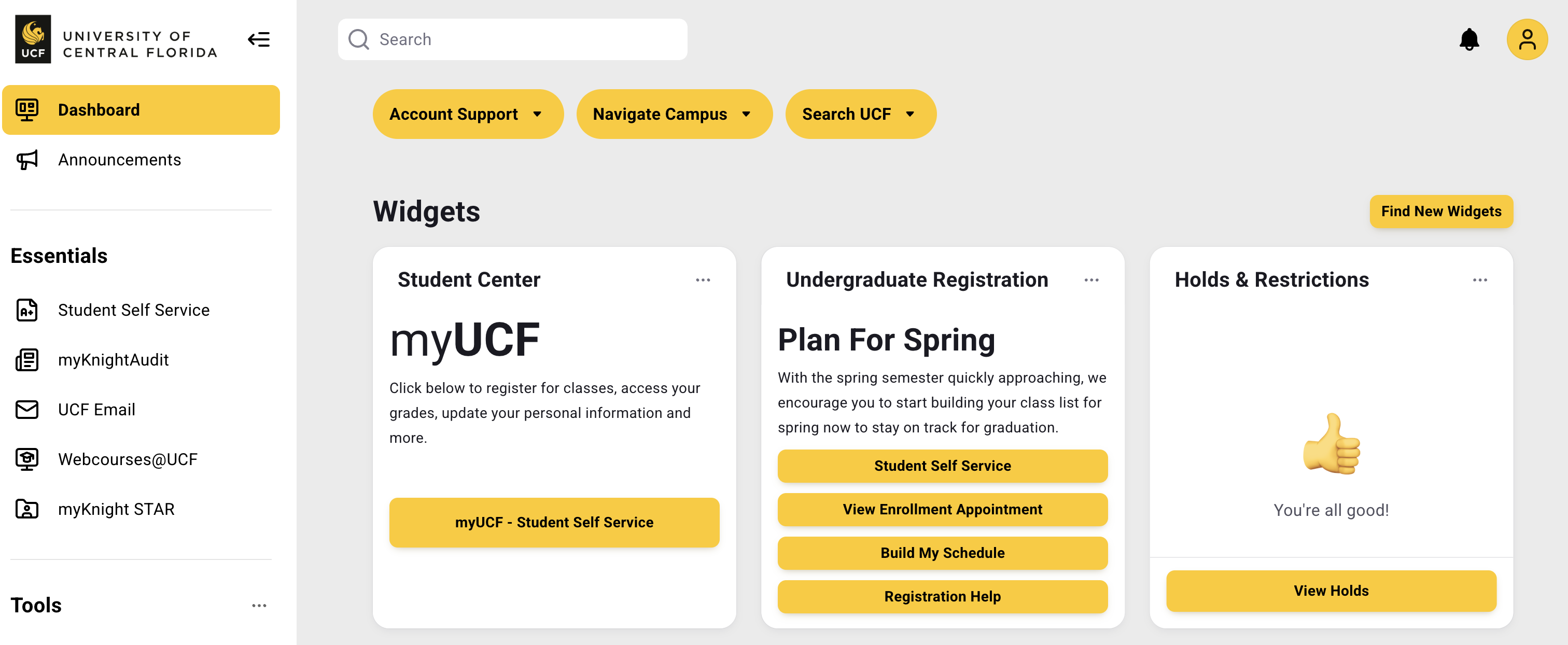
Task: Select Dashboard in the sidebar
Action: 141,109
